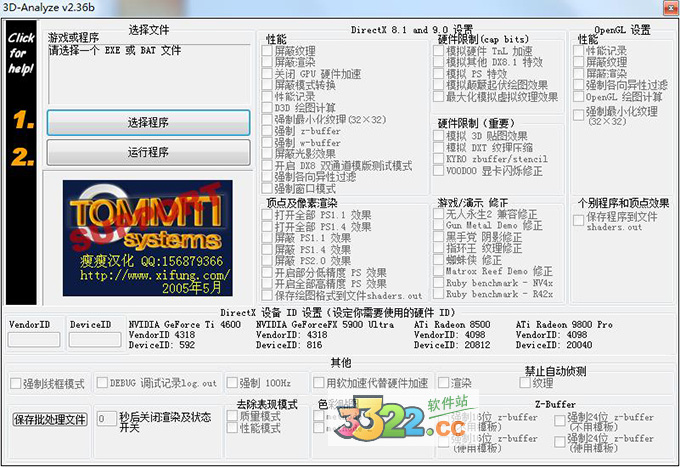
Task: Focus the VendorID input field
Action: (34, 340)
